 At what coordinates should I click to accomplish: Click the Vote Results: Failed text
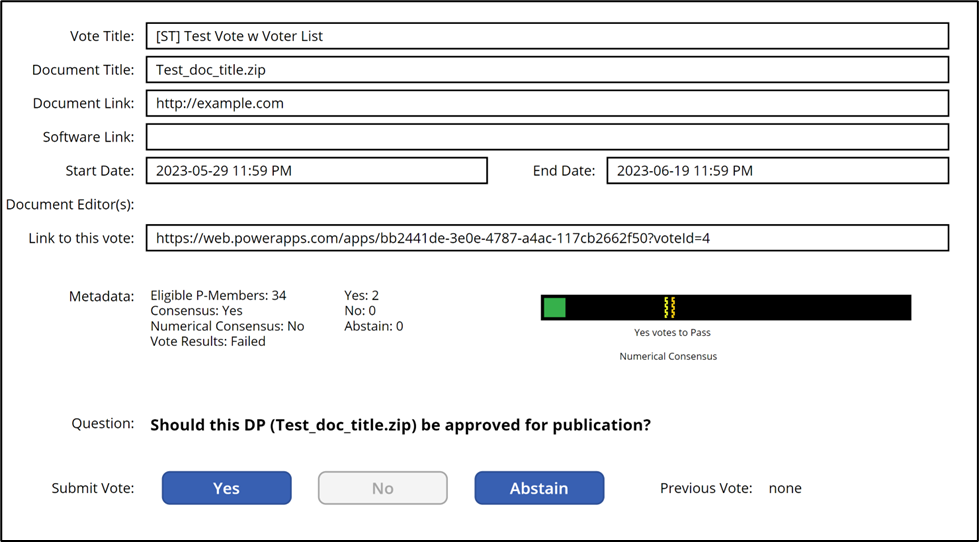pyautogui.click(x=208, y=341)
